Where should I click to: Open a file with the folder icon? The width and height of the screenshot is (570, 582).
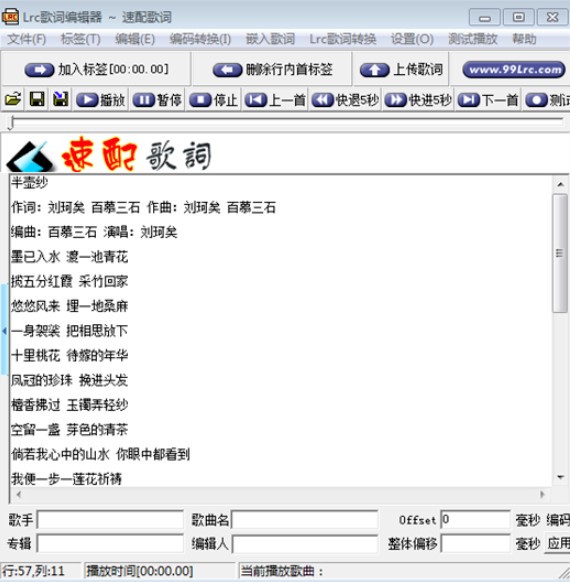13,99
